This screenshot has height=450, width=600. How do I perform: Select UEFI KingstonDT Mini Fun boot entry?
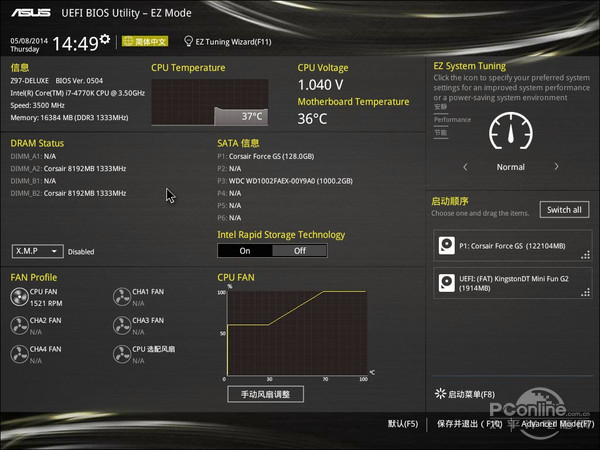[x=513, y=283]
